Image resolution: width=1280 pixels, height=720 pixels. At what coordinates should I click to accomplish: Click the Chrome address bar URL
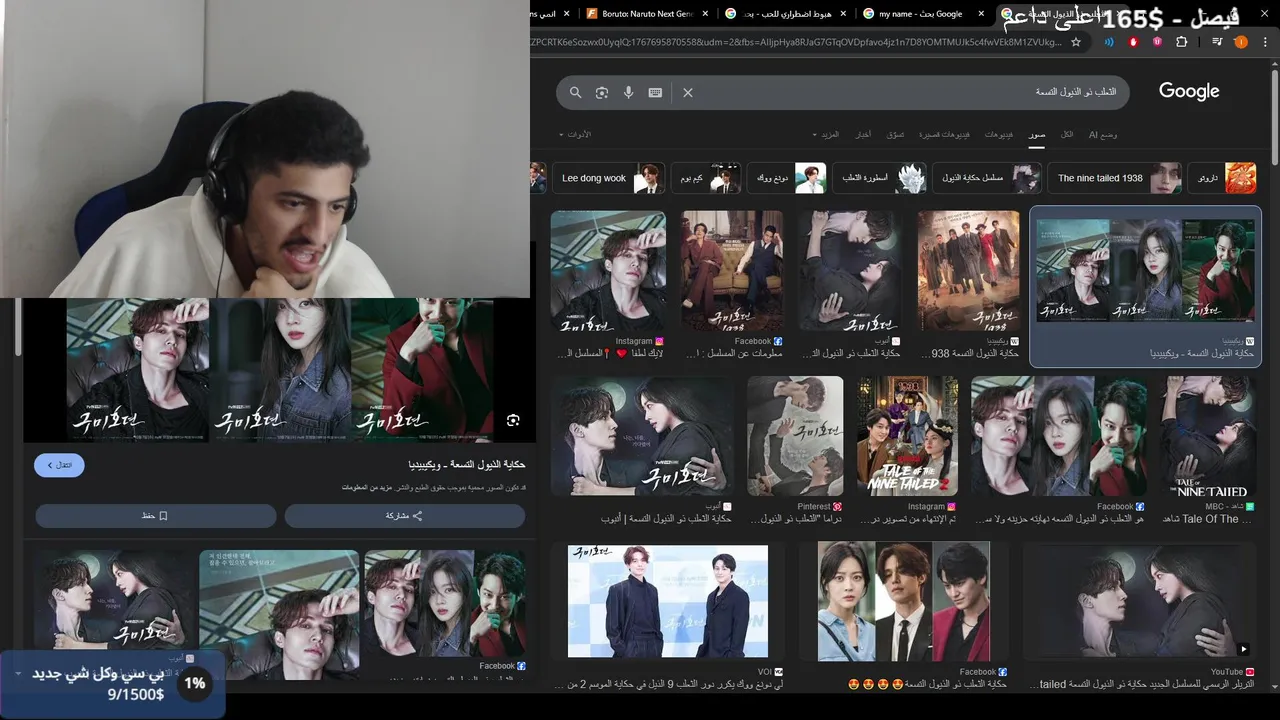798,42
